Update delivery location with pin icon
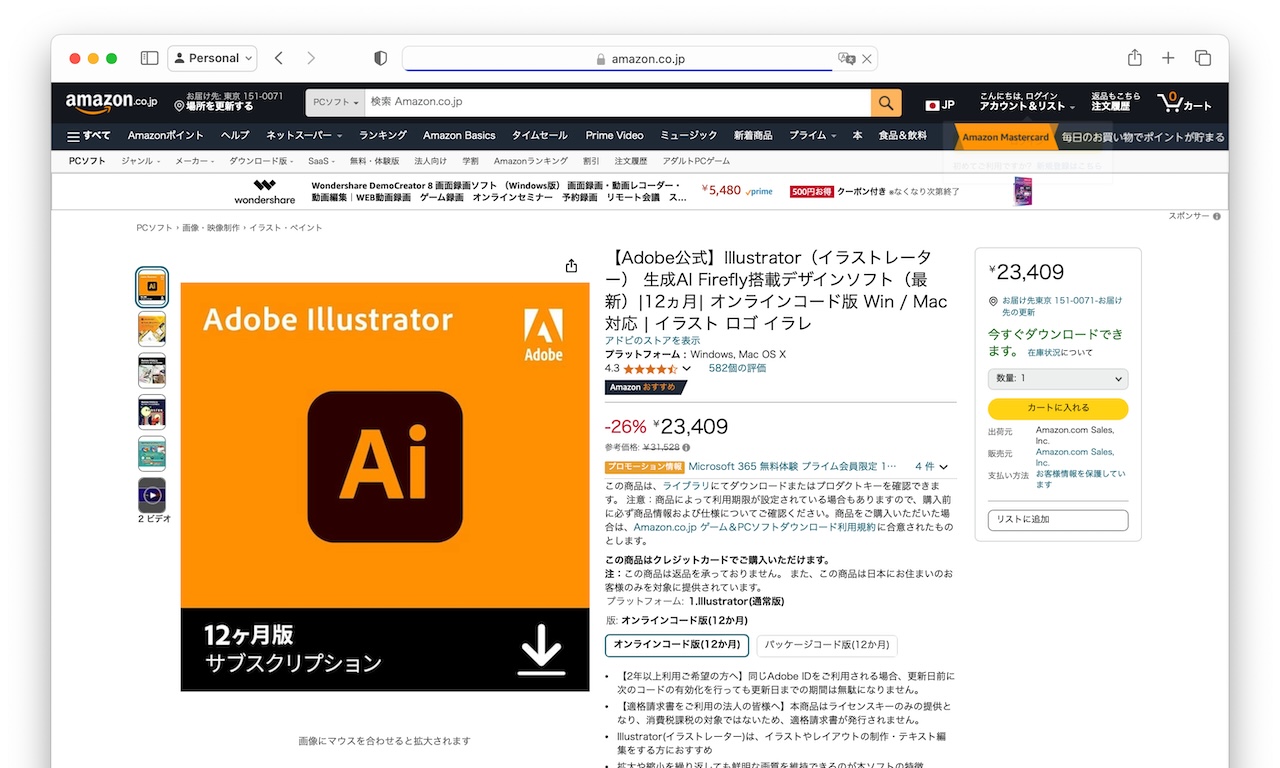Image resolution: width=1280 pixels, height=768 pixels. point(229,102)
